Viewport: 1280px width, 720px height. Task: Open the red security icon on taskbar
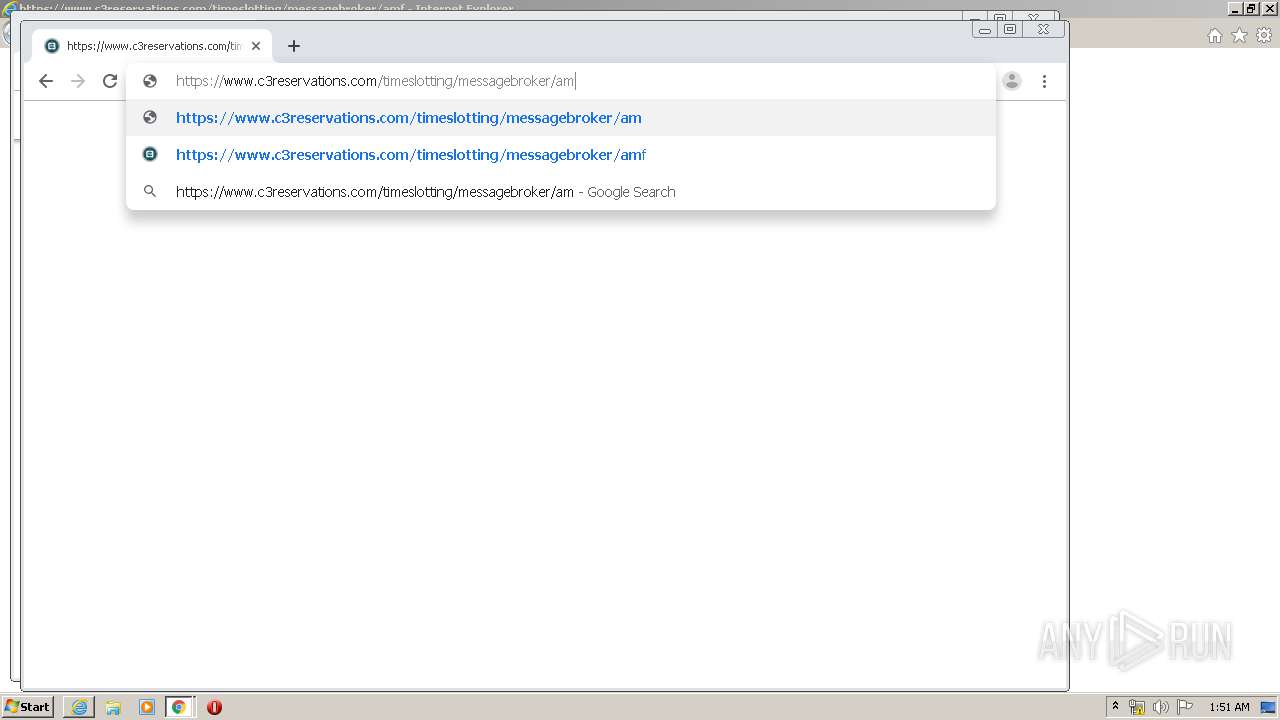click(x=214, y=707)
